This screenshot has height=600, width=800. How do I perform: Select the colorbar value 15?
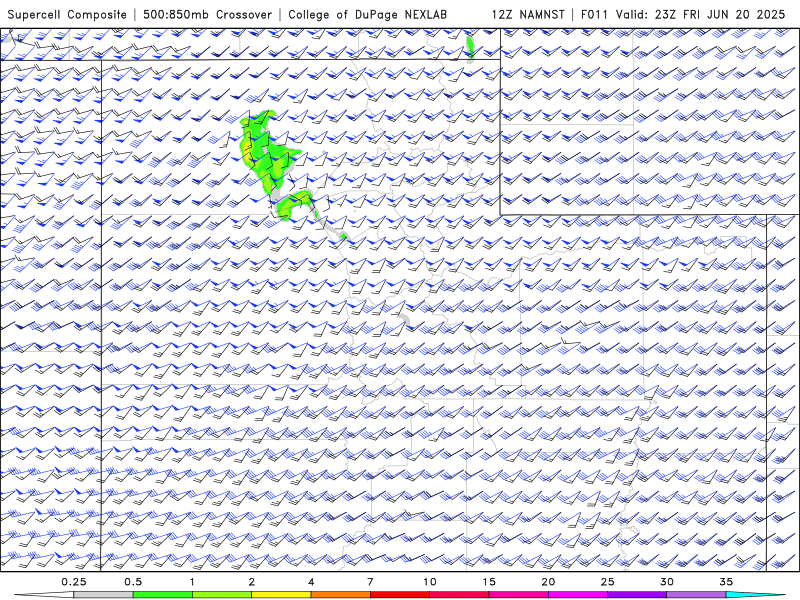[489, 582]
